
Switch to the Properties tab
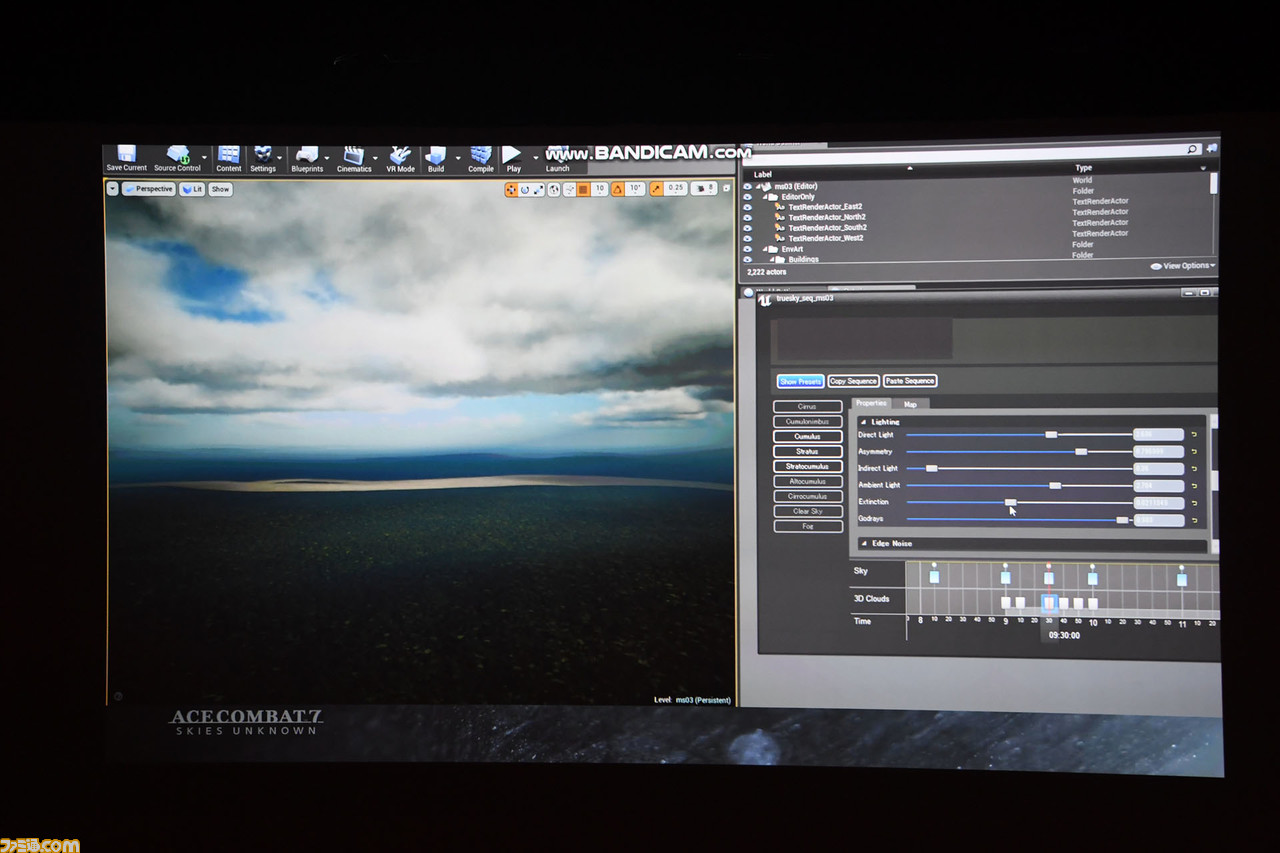[x=871, y=403]
